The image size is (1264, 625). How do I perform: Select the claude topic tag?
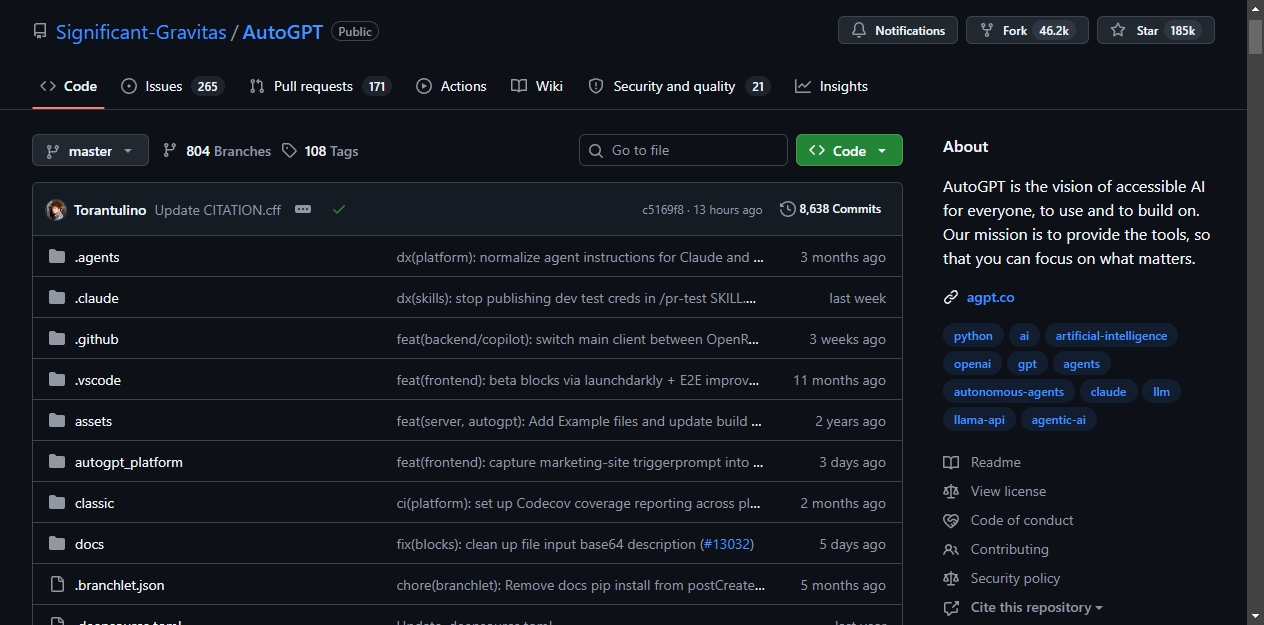coord(1108,392)
